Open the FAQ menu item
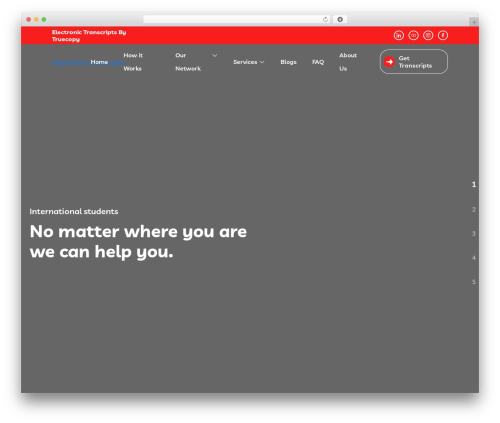The image size is (500, 423). (x=318, y=62)
